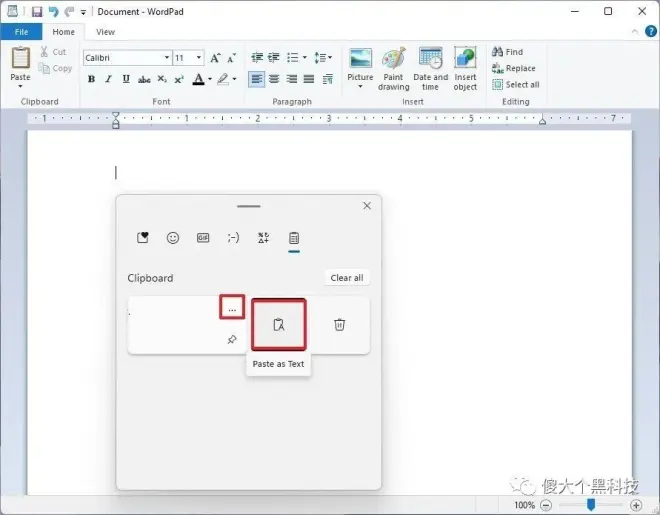
Task: Apply the text highlight color
Action: tap(223, 79)
